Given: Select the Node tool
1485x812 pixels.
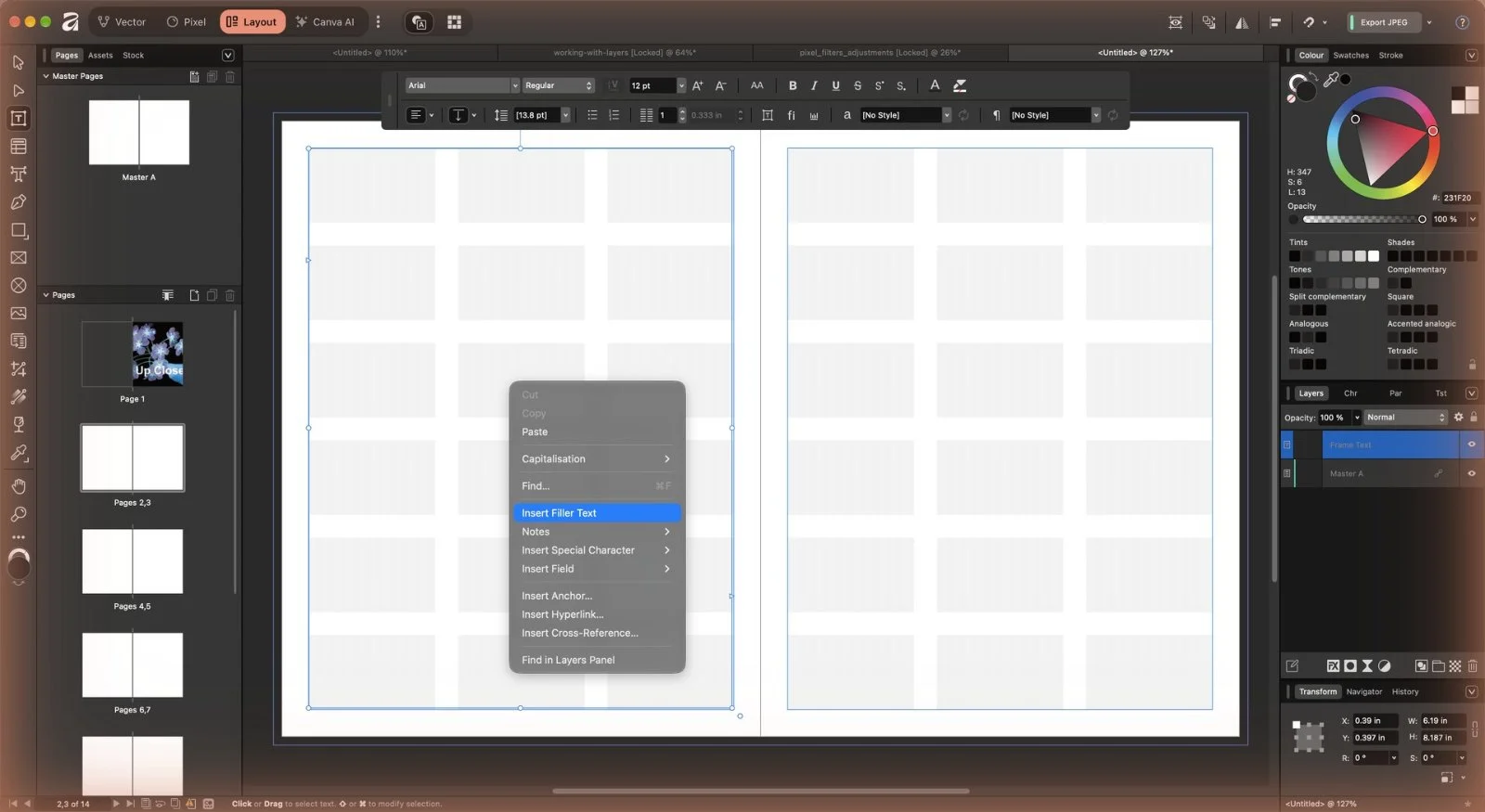Looking at the screenshot, I should click(18, 91).
